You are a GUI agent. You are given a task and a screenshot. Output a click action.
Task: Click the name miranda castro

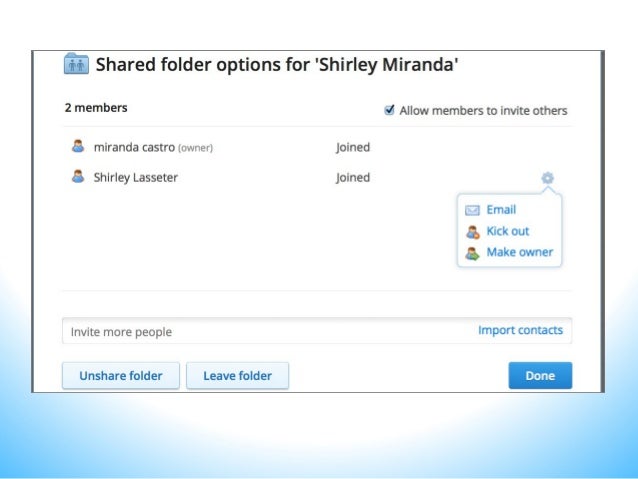[134, 147]
